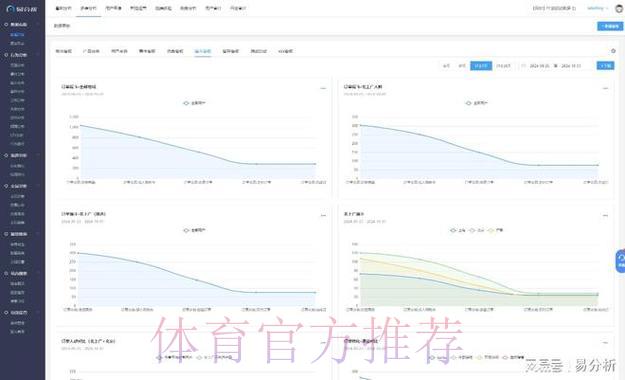Click the underlined active dashboard sub-tab
This screenshot has width=625, height=380.
(202, 51)
